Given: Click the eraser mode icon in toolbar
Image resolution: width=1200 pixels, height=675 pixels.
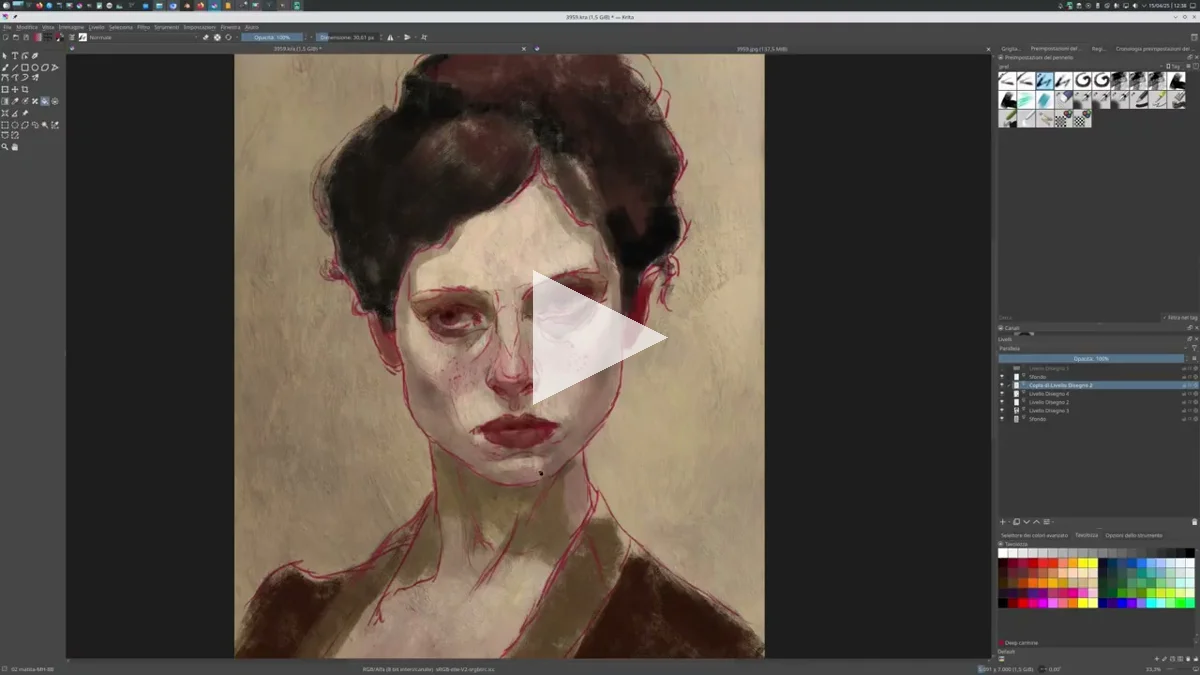Looking at the screenshot, I should pos(206,37).
